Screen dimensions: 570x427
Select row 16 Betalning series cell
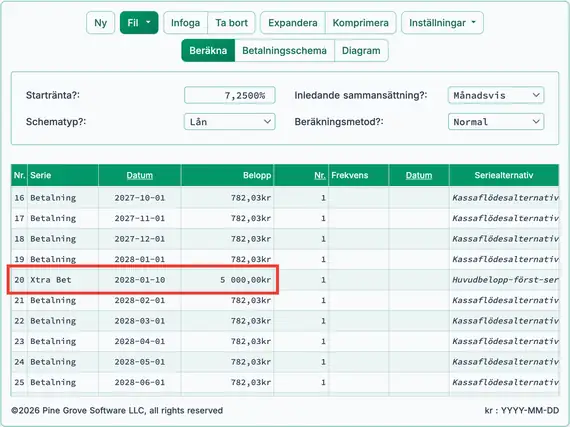[63, 198]
